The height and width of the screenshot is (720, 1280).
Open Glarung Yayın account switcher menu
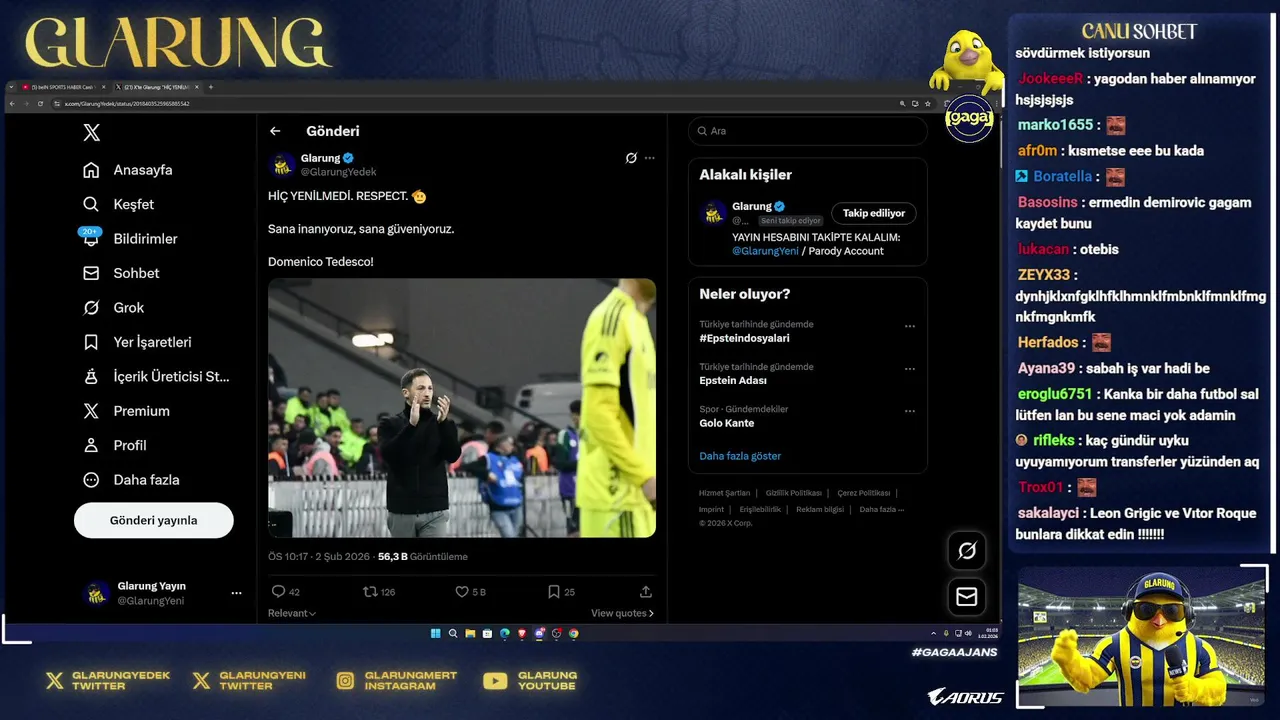pos(164,593)
